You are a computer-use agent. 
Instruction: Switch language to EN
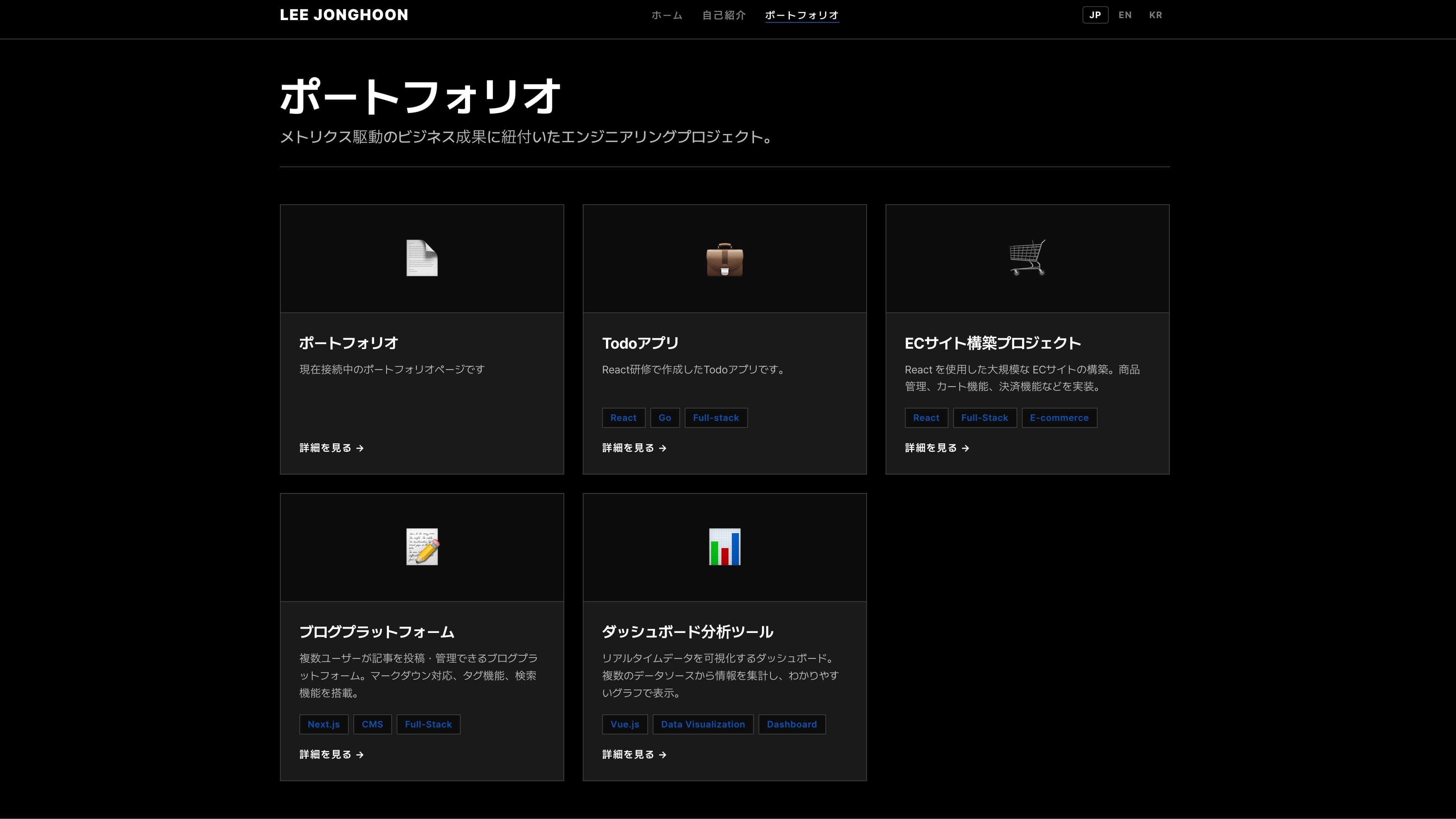point(1125,15)
